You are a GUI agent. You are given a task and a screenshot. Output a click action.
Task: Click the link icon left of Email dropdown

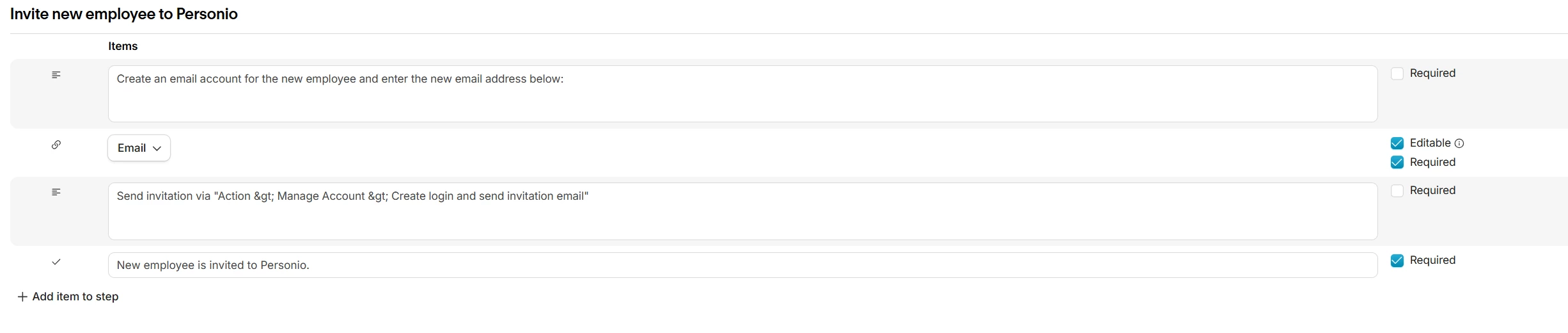coord(56,145)
